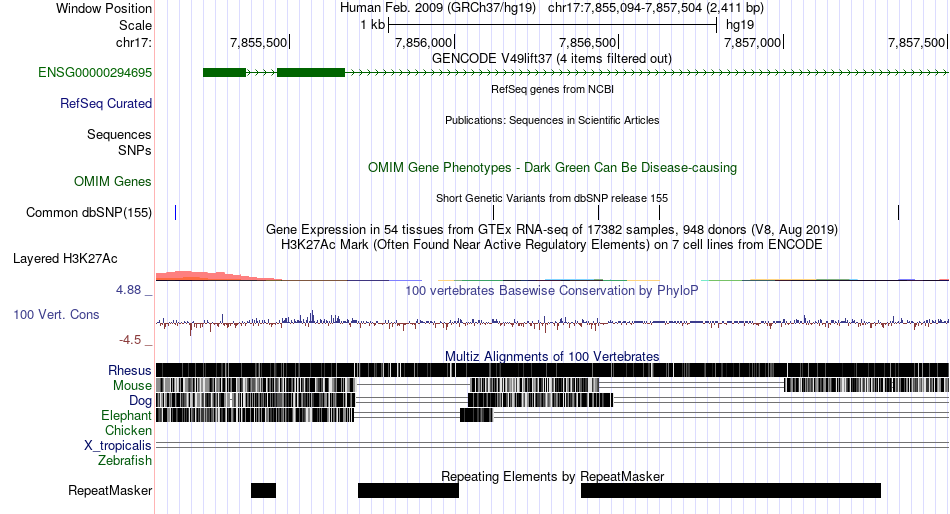Click Publications: Sequences in Scientific Articles title

click(x=552, y=120)
